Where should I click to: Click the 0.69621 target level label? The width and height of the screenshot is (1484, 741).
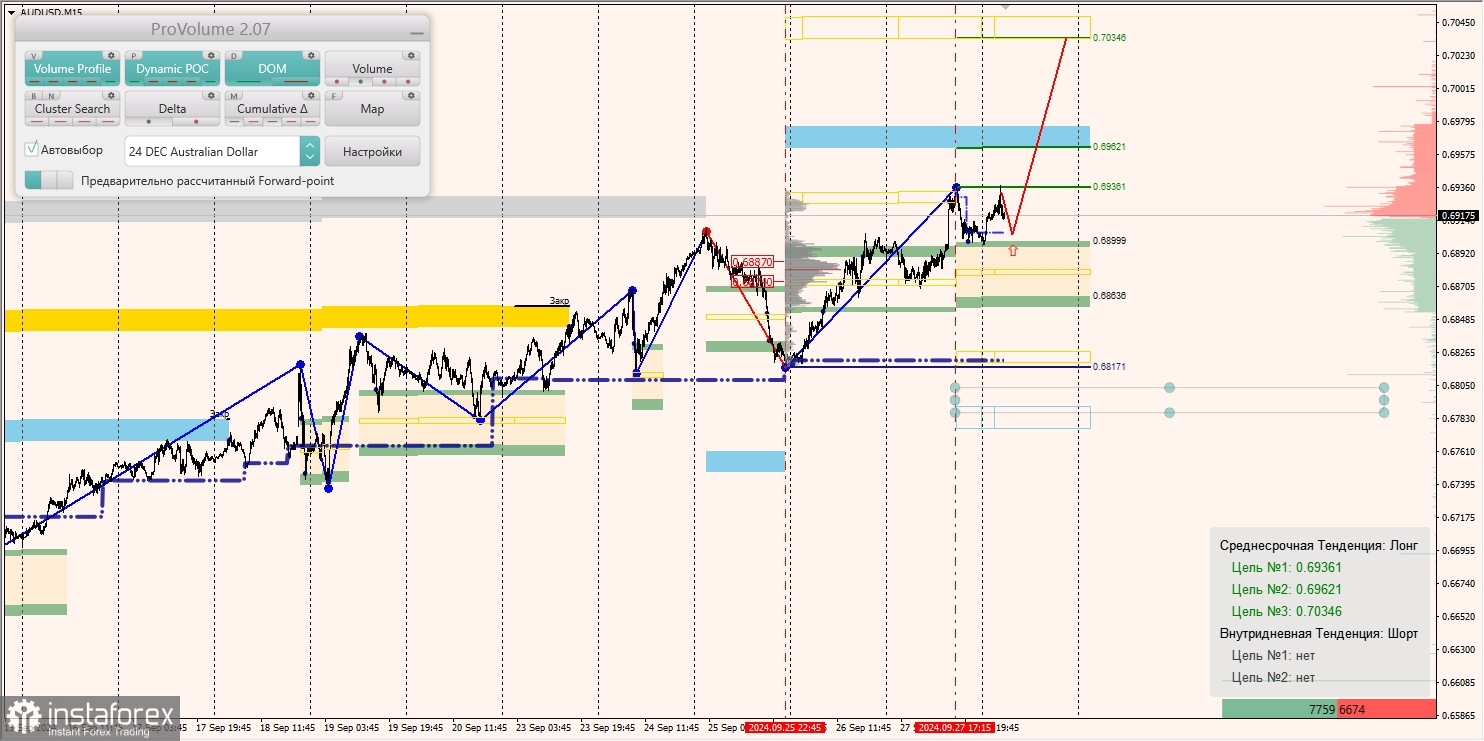[x=1110, y=146]
